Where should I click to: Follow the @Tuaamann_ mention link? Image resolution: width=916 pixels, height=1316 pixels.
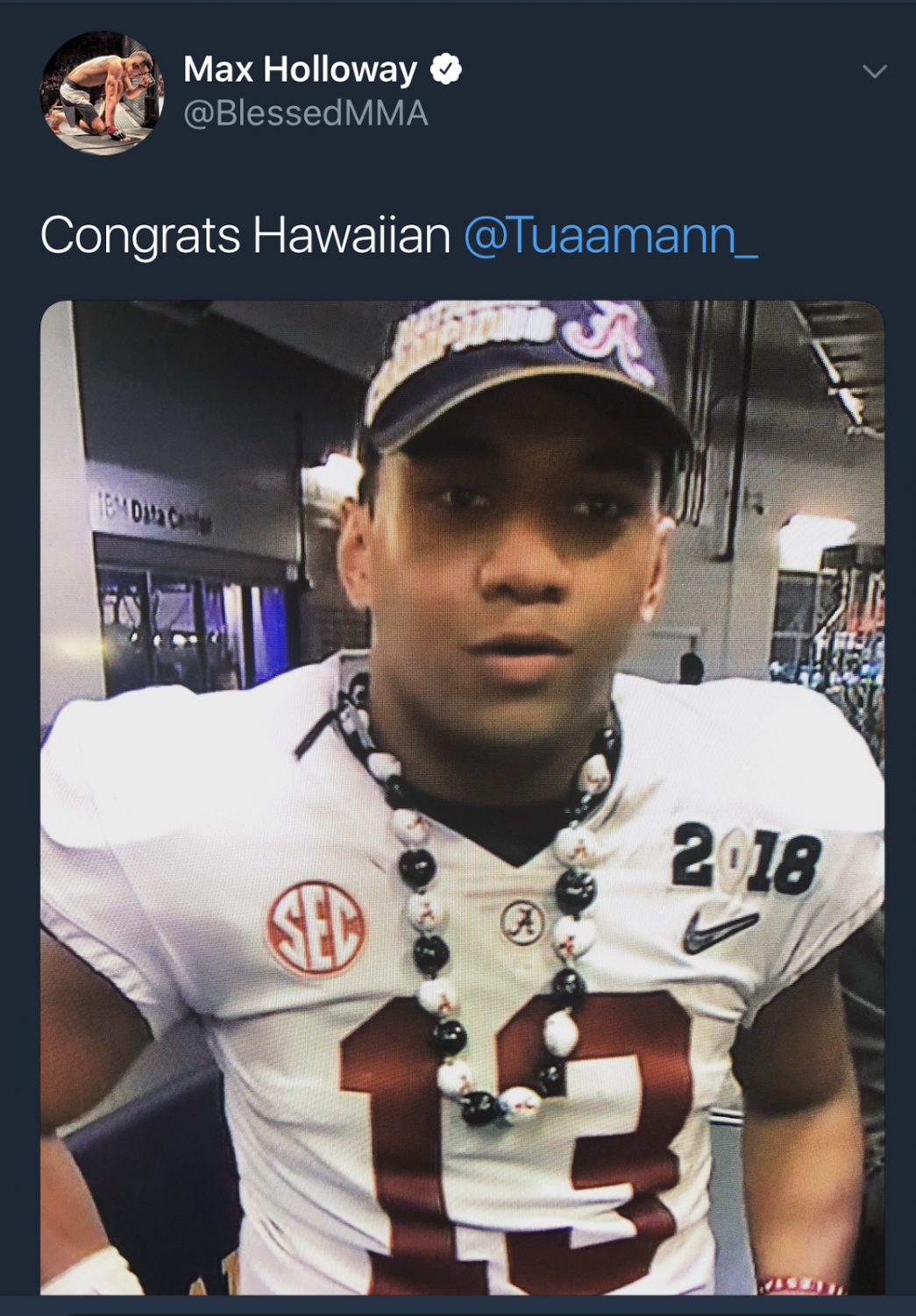pos(610,236)
